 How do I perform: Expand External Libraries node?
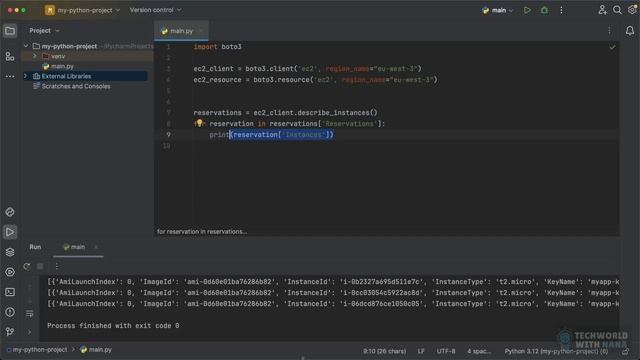(x=26, y=76)
